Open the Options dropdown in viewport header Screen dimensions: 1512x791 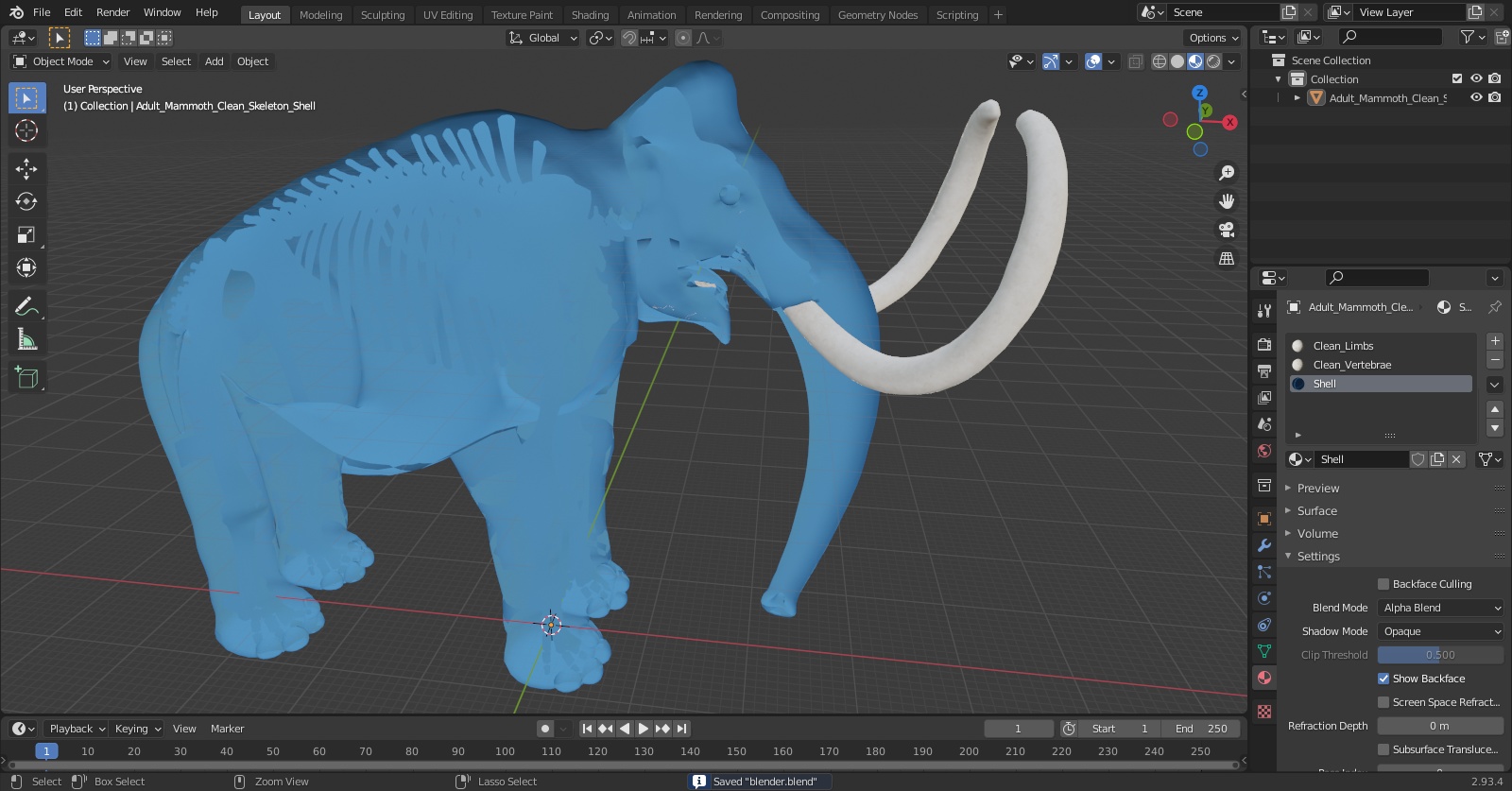click(x=1213, y=38)
